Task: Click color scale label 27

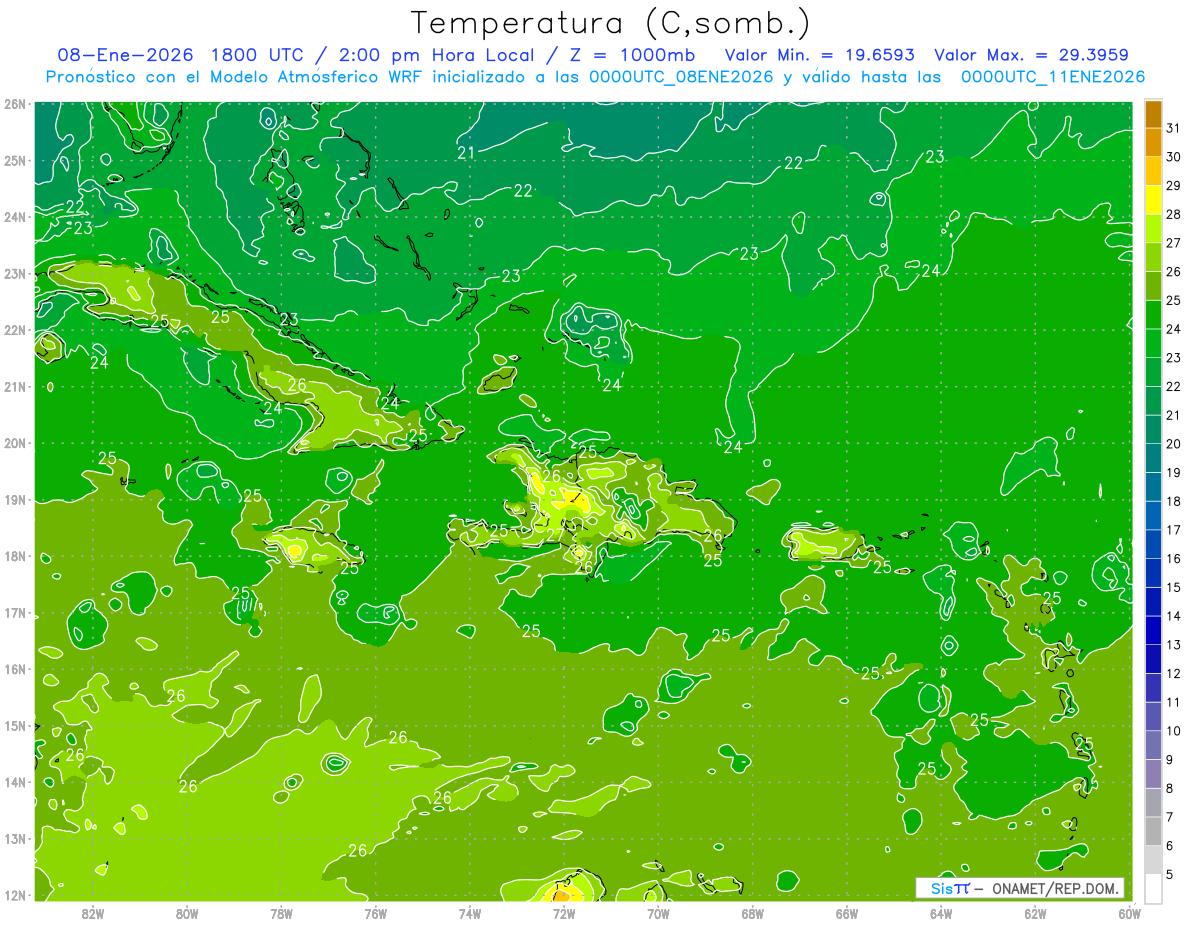Action: (1174, 242)
